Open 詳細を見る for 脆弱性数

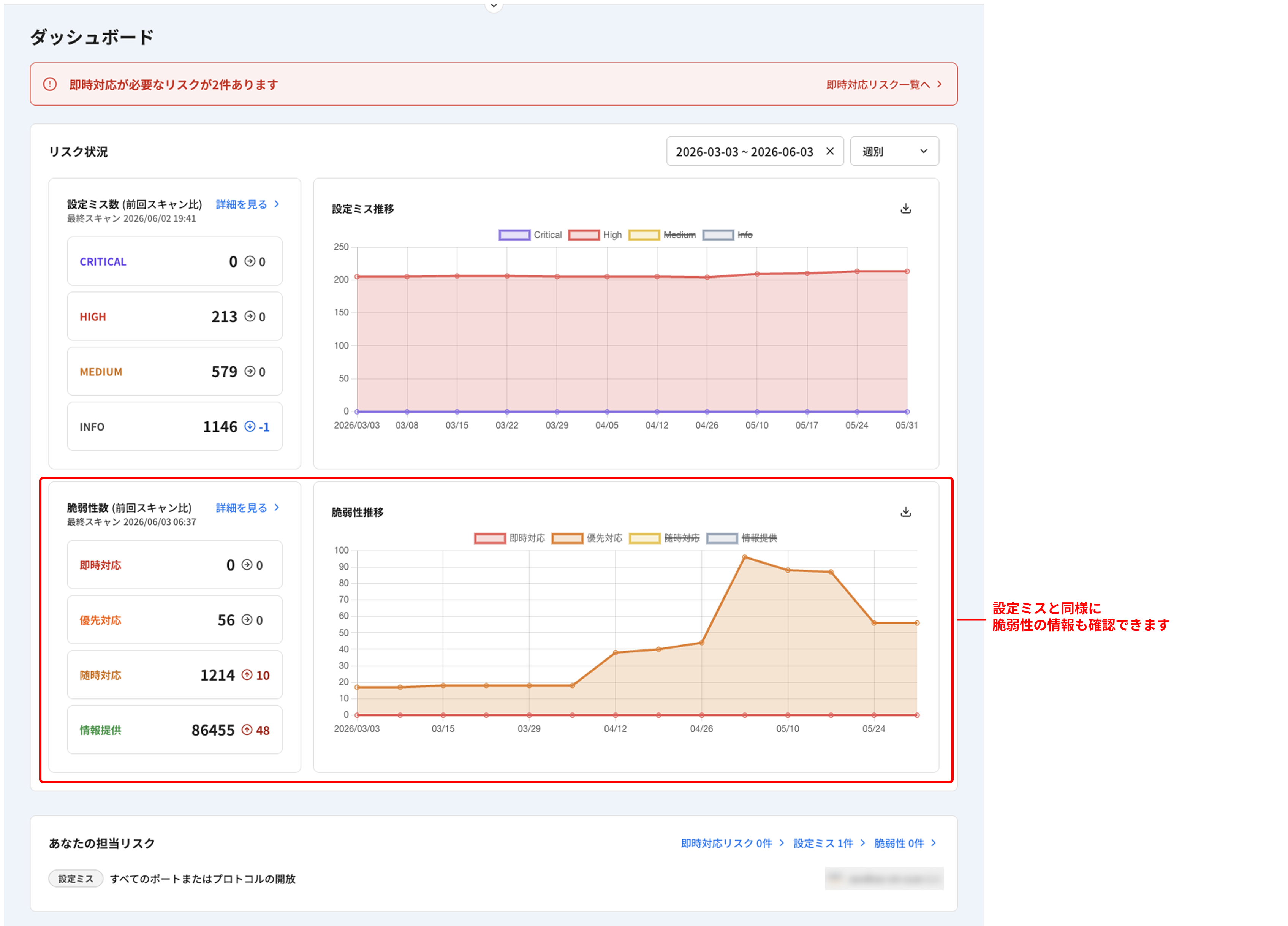pos(248,507)
